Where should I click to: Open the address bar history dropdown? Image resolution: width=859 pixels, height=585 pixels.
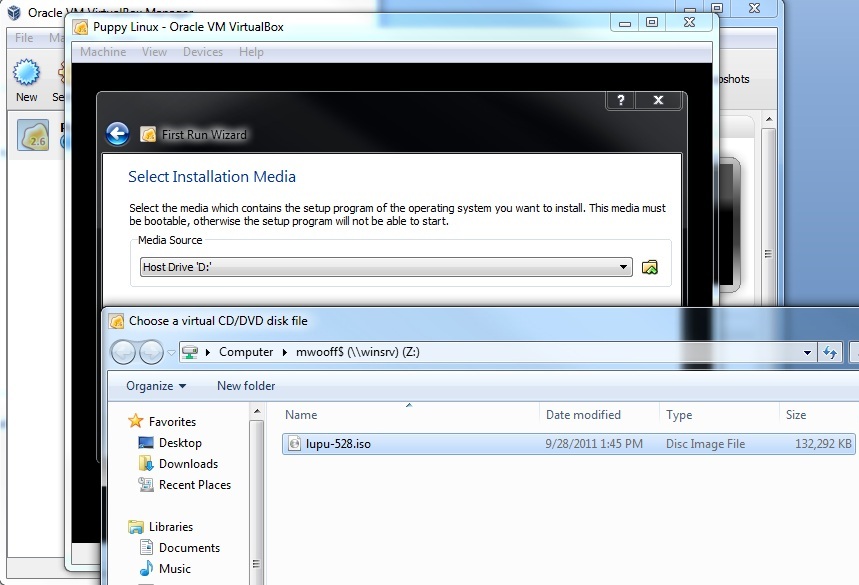[807, 352]
